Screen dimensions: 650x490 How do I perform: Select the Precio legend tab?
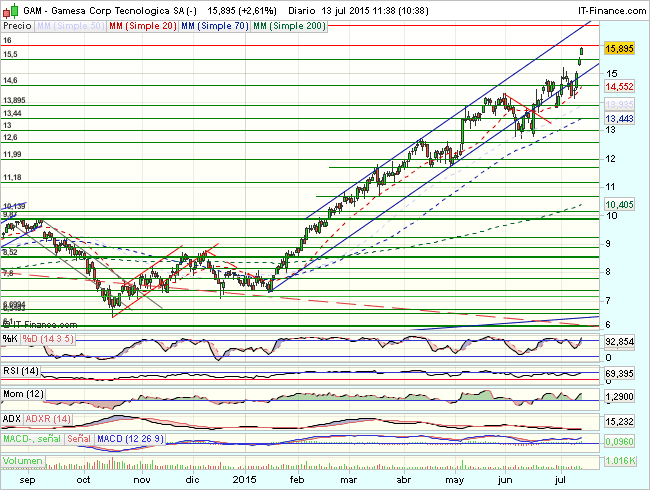point(17,26)
